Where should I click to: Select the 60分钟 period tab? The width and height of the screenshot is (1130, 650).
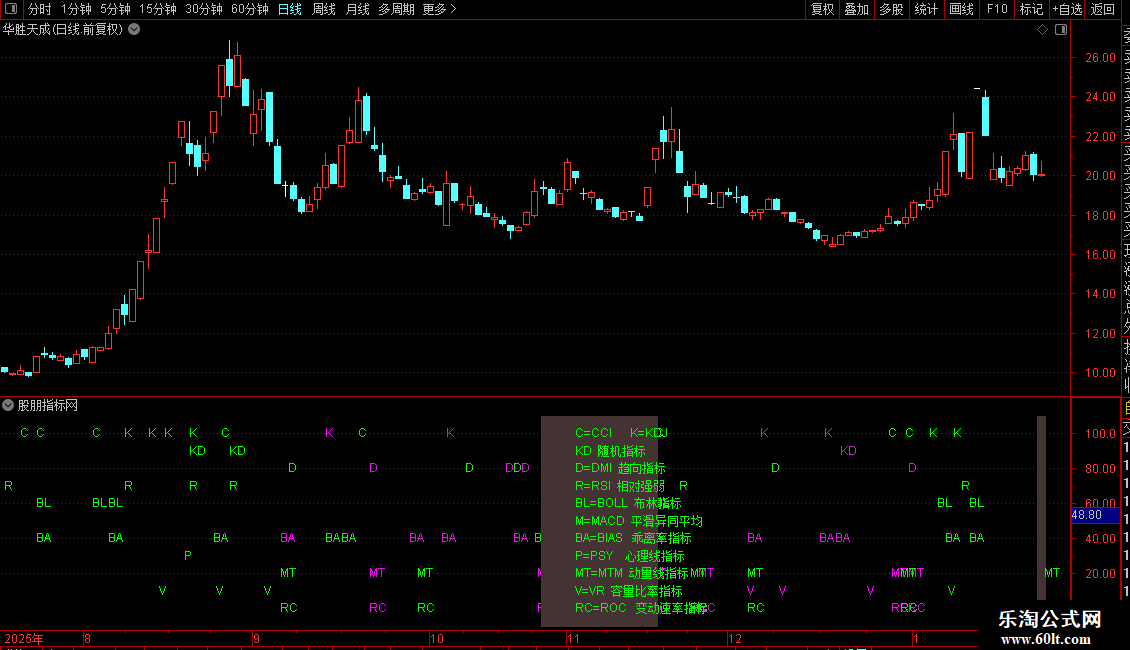click(x=250, y=9)
